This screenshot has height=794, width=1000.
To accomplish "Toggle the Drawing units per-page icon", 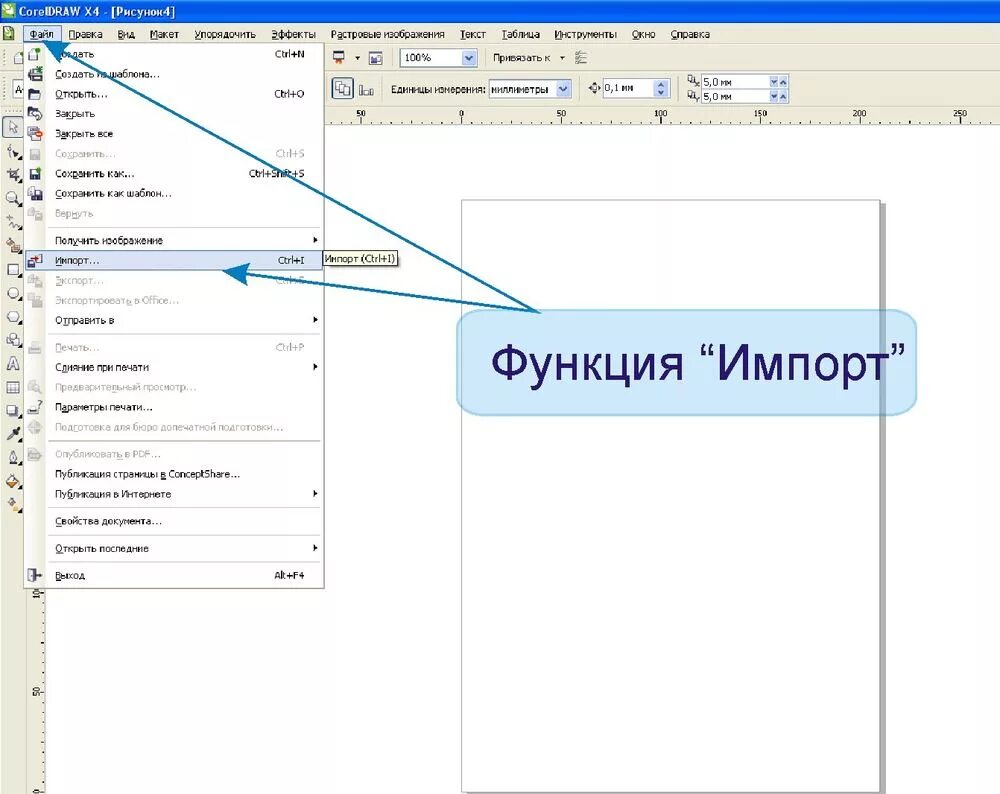I will pos(367,90).
